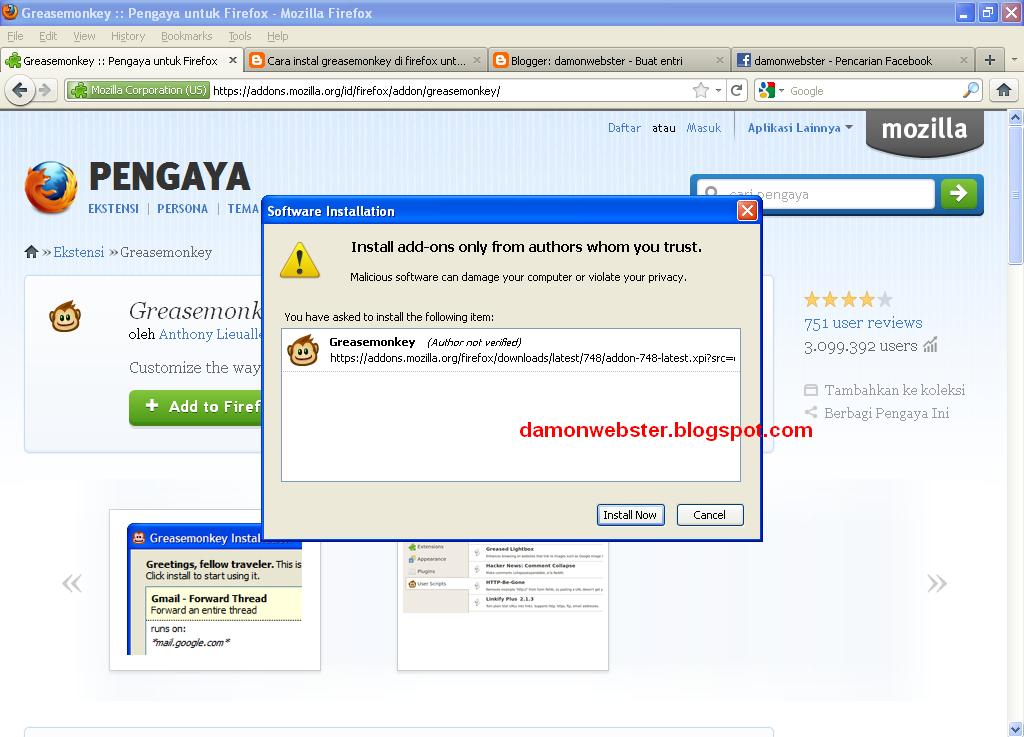Click the forward navigation arrow
This screenshot has width=1024, height=737.
pyautogui.click(x=44, y=90)
